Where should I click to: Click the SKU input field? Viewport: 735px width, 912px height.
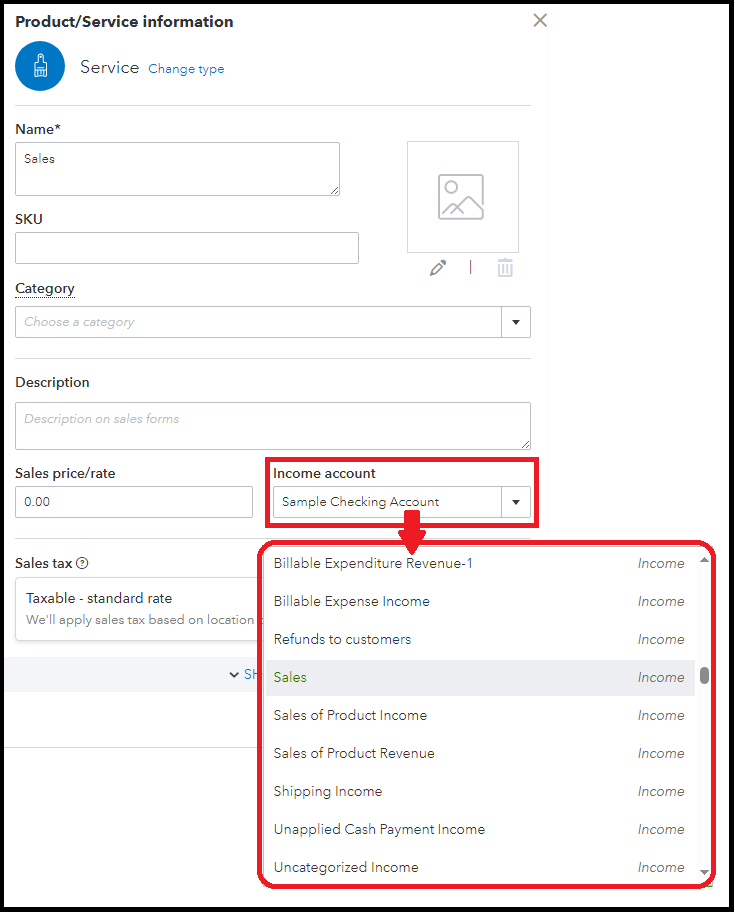(186, 248)
